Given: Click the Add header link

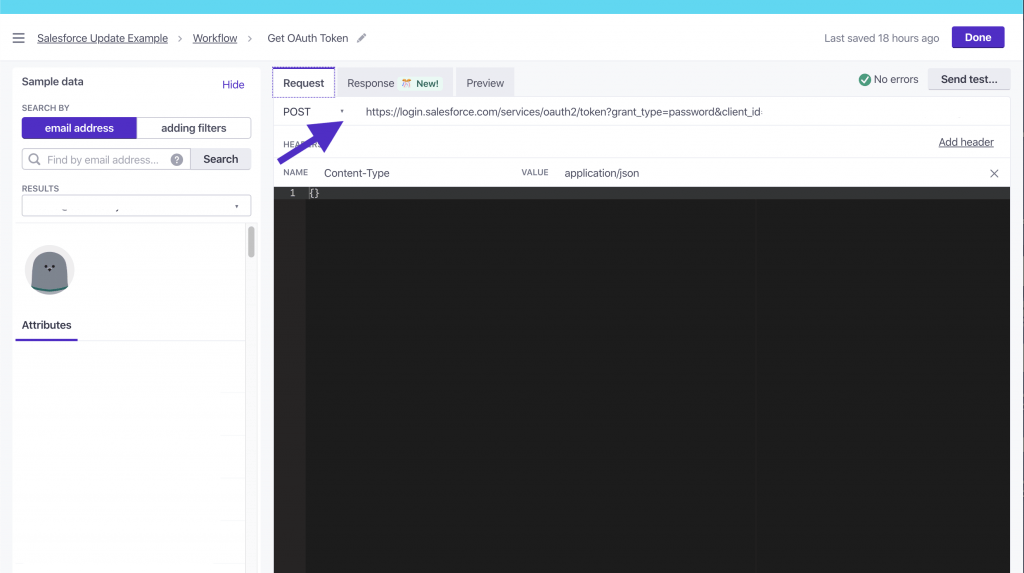Looking at the screenshot, I should pyautogui.click(x=966, y=142).
